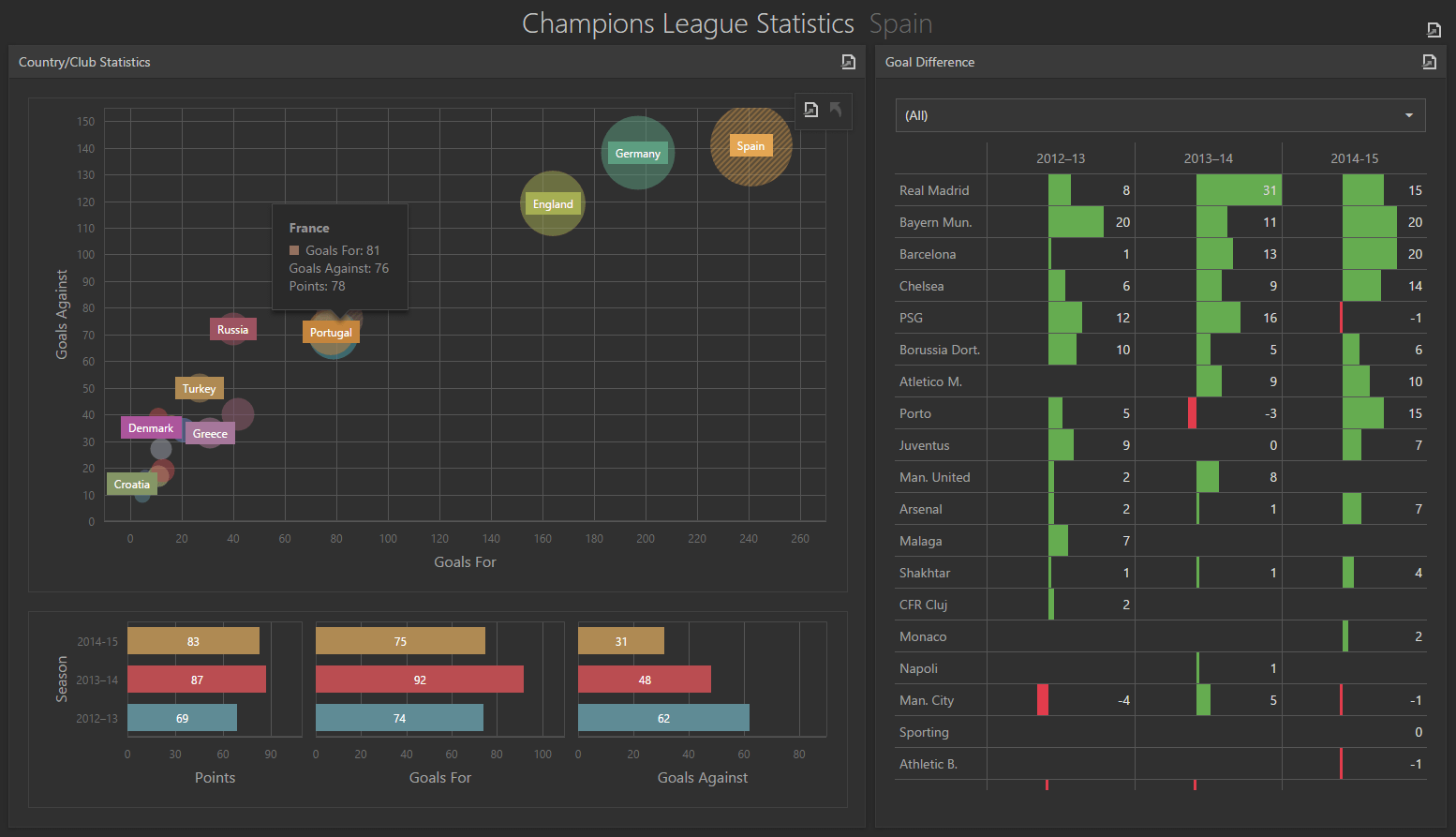
Task: Select the Chelsea row label
Action: (x=921, y=286)
